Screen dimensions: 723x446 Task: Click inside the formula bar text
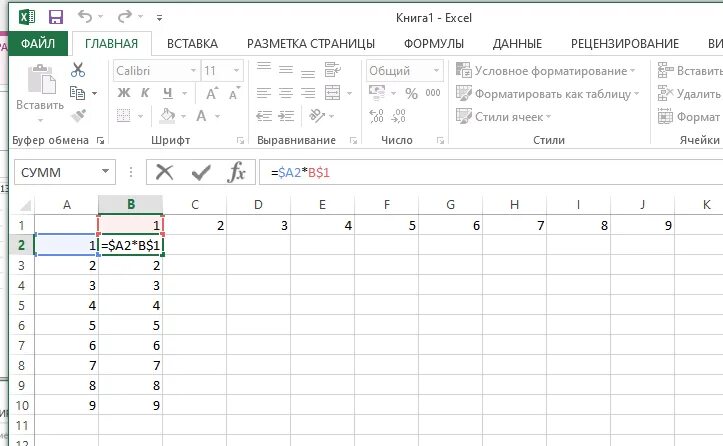(301, 172)
